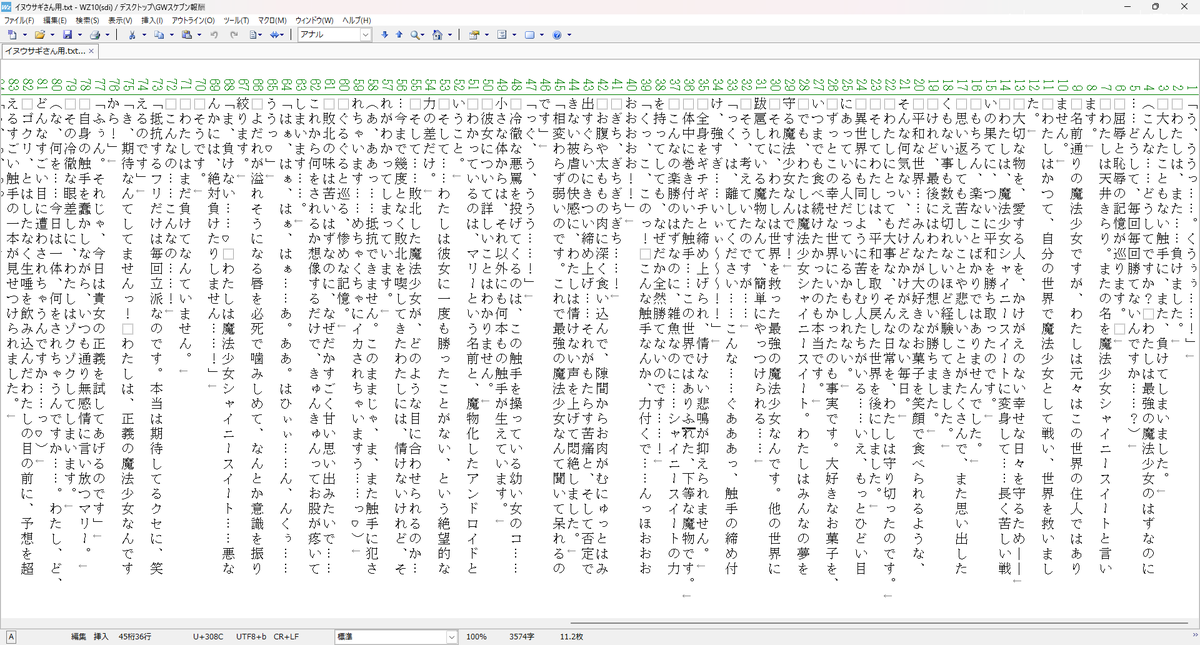1200x645 pixels.
Task: Click the settings properties toolbar icon
Action: [x=474, y=35]
